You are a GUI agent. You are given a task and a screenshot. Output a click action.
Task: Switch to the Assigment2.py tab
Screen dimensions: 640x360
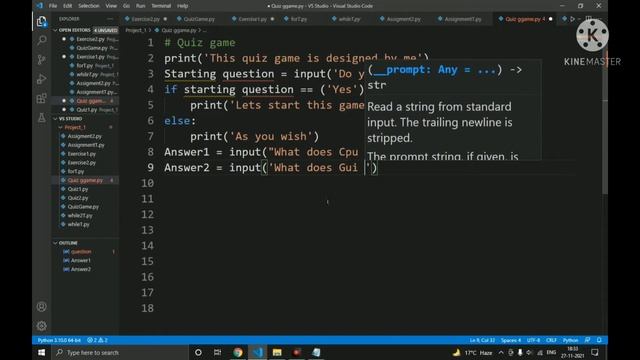click(403, 19)
